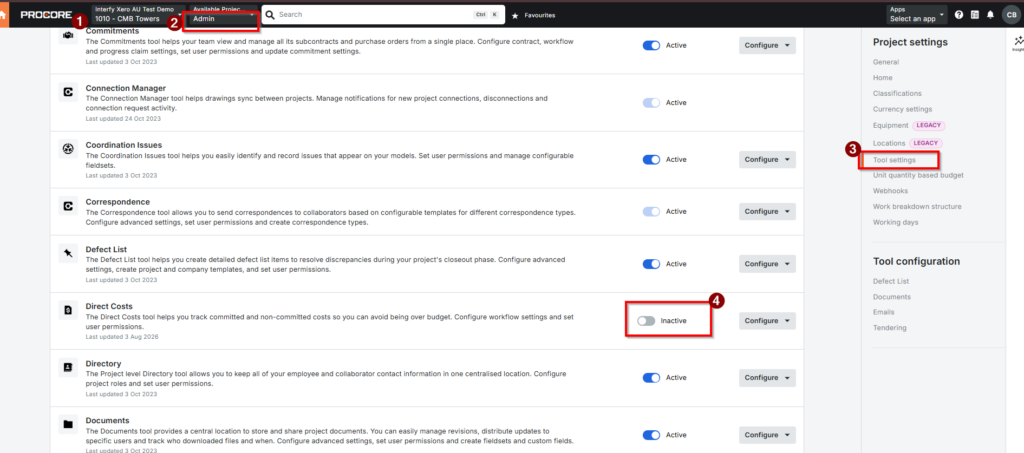Click the search magnifier icon
Image resolution: width=1024 pixels, height=453 pixels.
[x=270, y=14]
